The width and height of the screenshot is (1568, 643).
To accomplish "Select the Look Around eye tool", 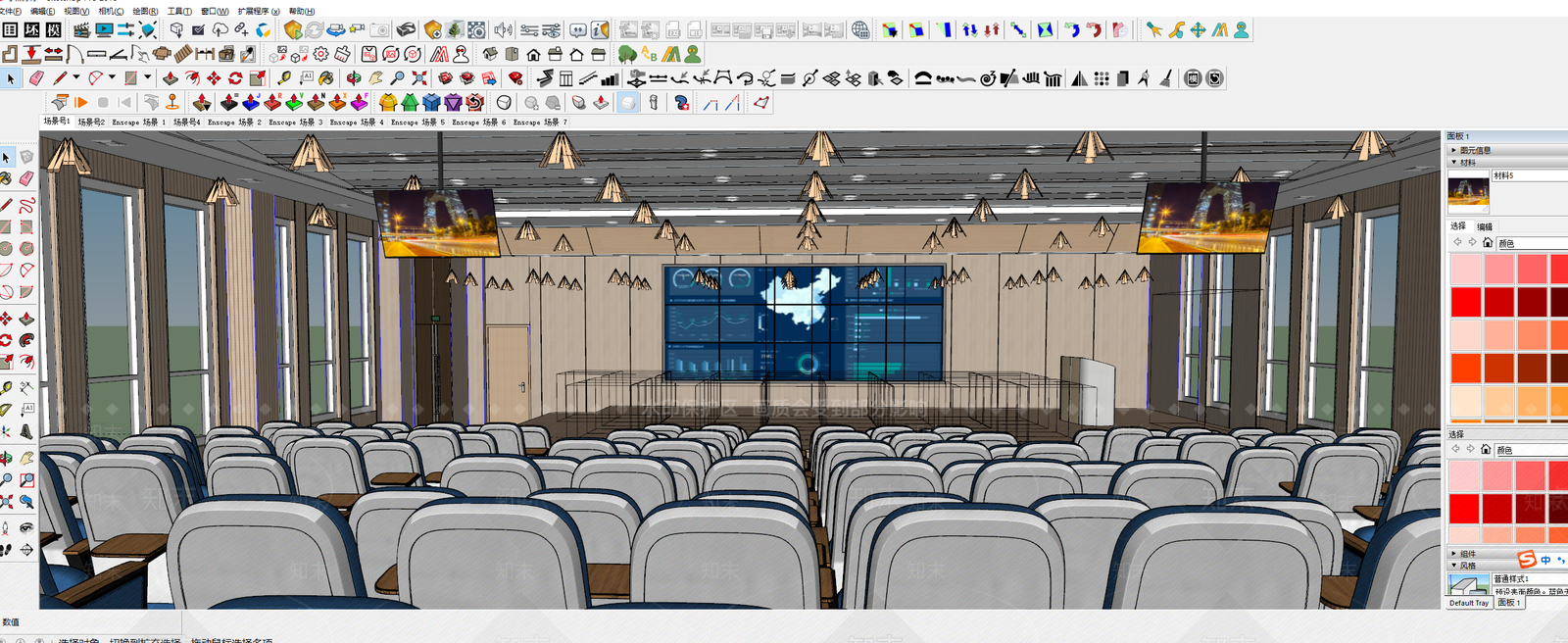I will [26, 527].
